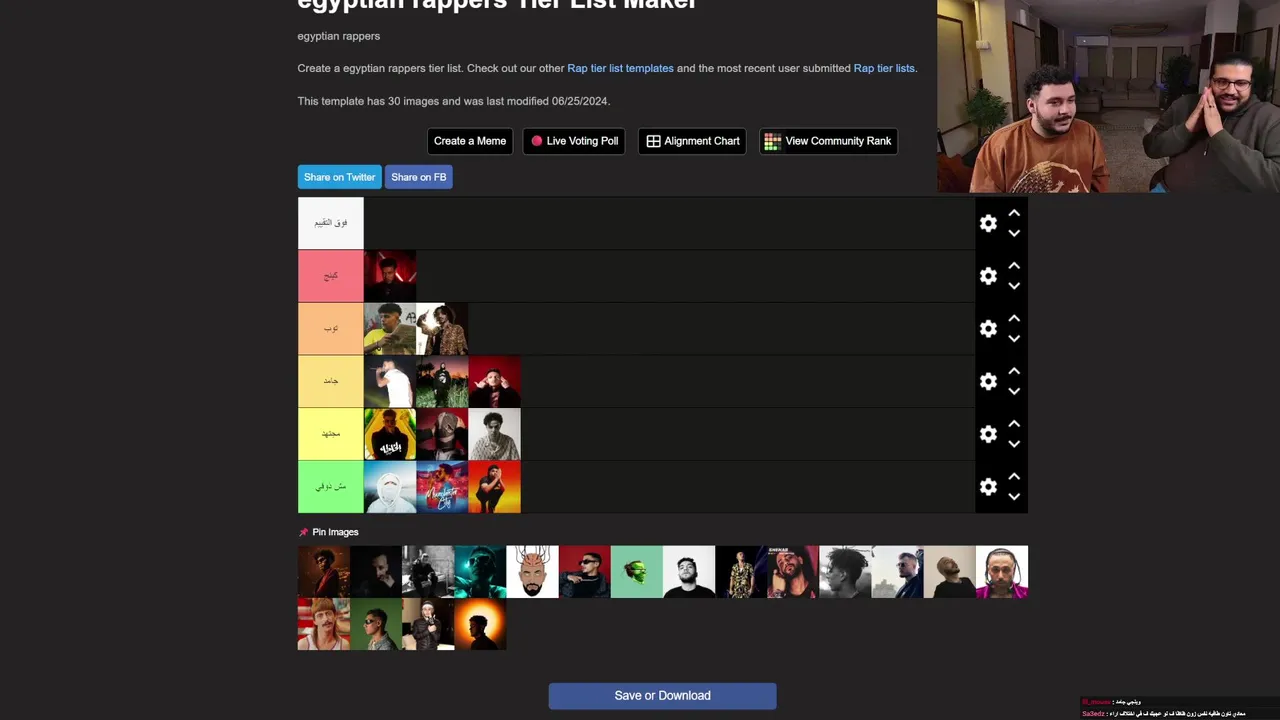1280x720 pixels.
Task: Pick the cartoon bald bearded head image
Action: 532,572
